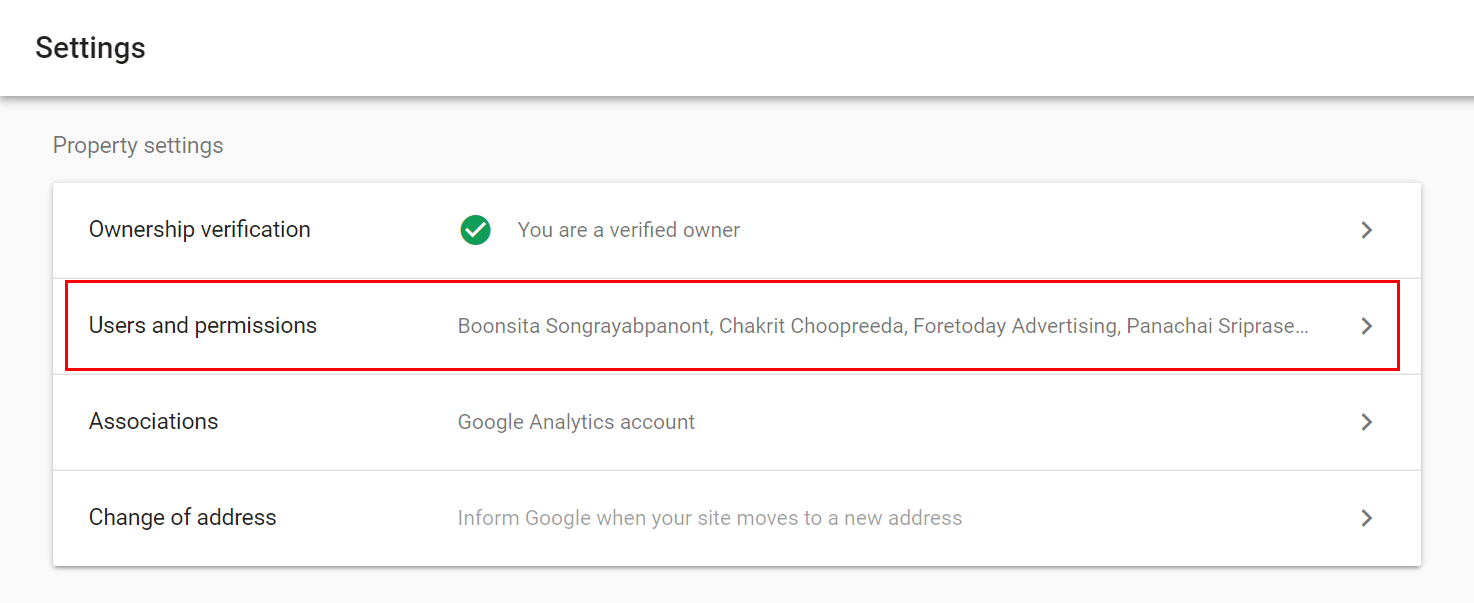Screen dimensions: 1474x603
Task: Select the Users and permissions label
Action: point(202,326)
